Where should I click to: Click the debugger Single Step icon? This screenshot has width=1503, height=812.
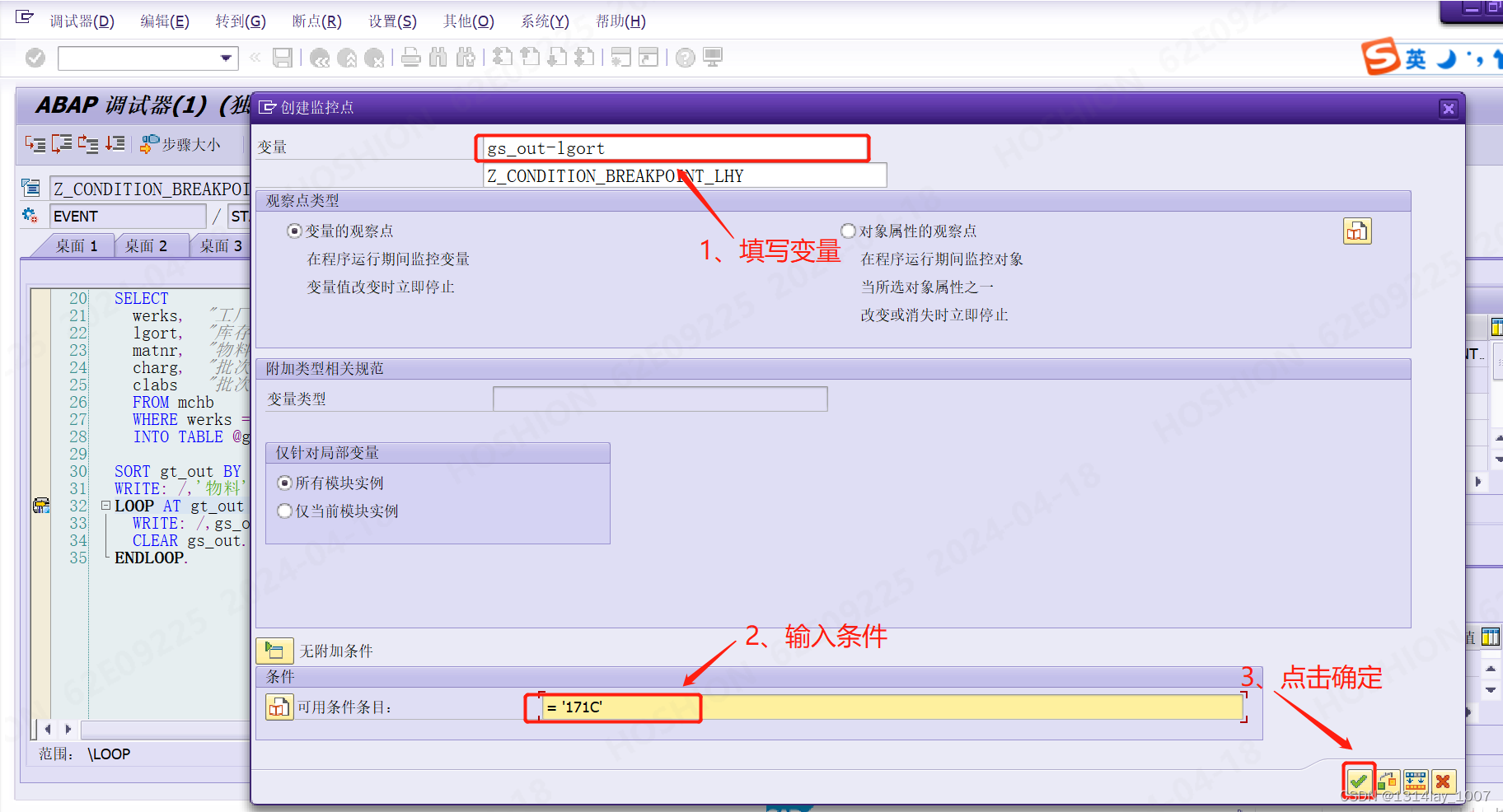click(x=35, y=144)
